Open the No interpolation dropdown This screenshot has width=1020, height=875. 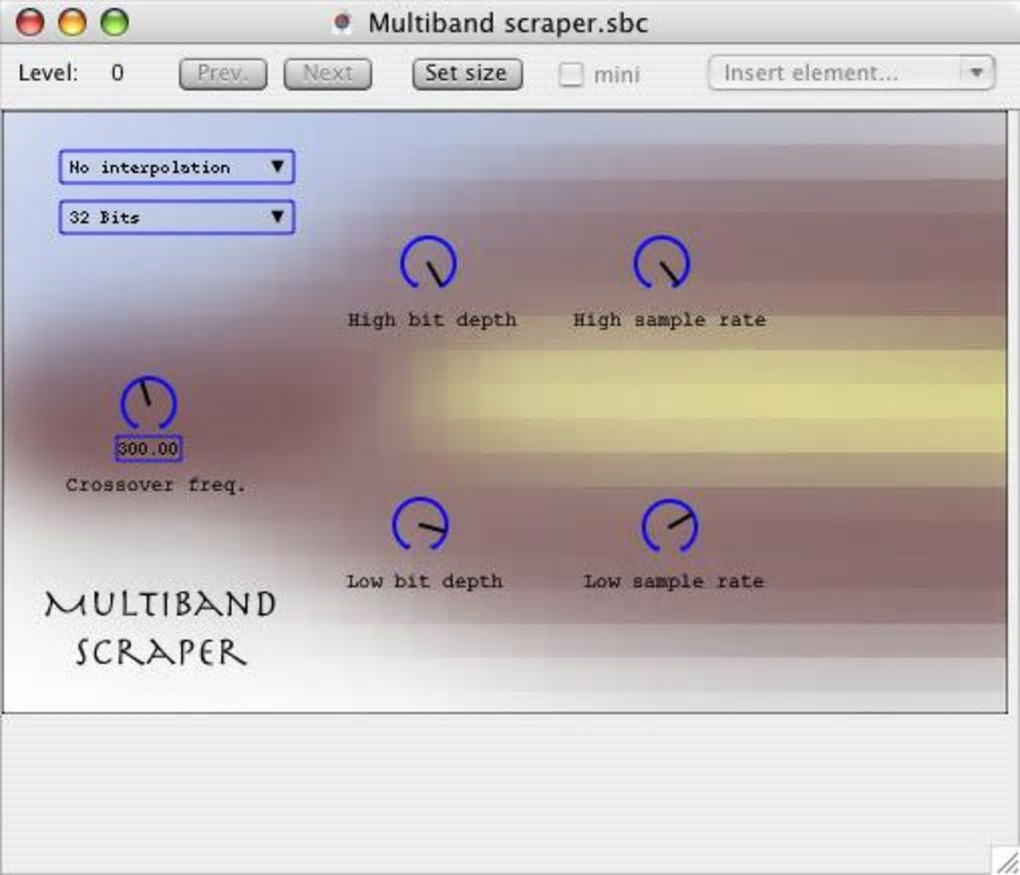click(177, 167)
